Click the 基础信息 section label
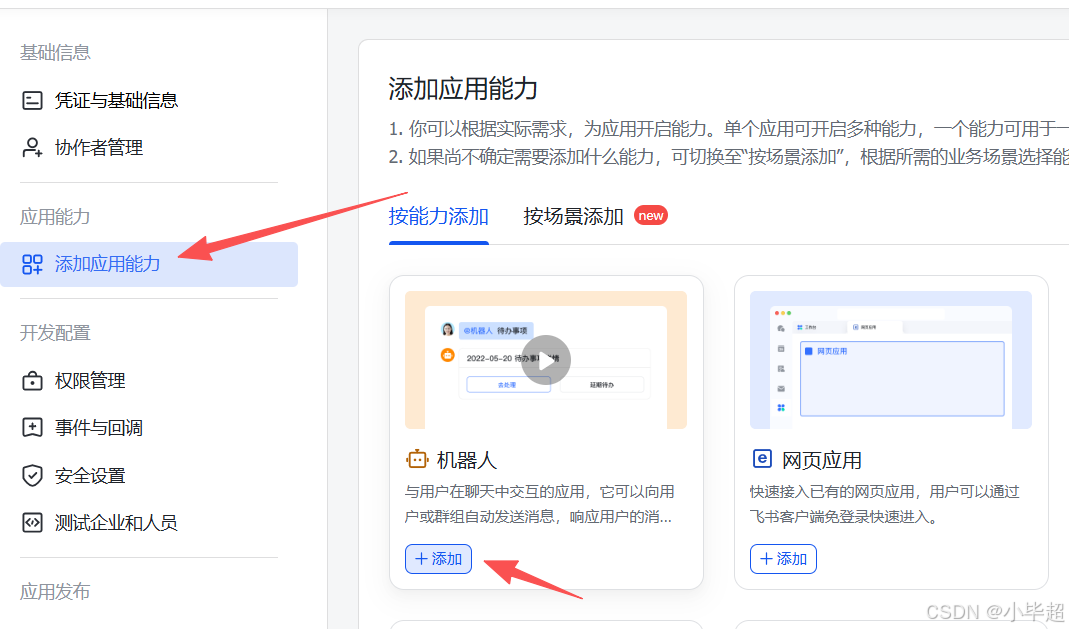The image size is (1069, 629). click(x=55, y=52)
